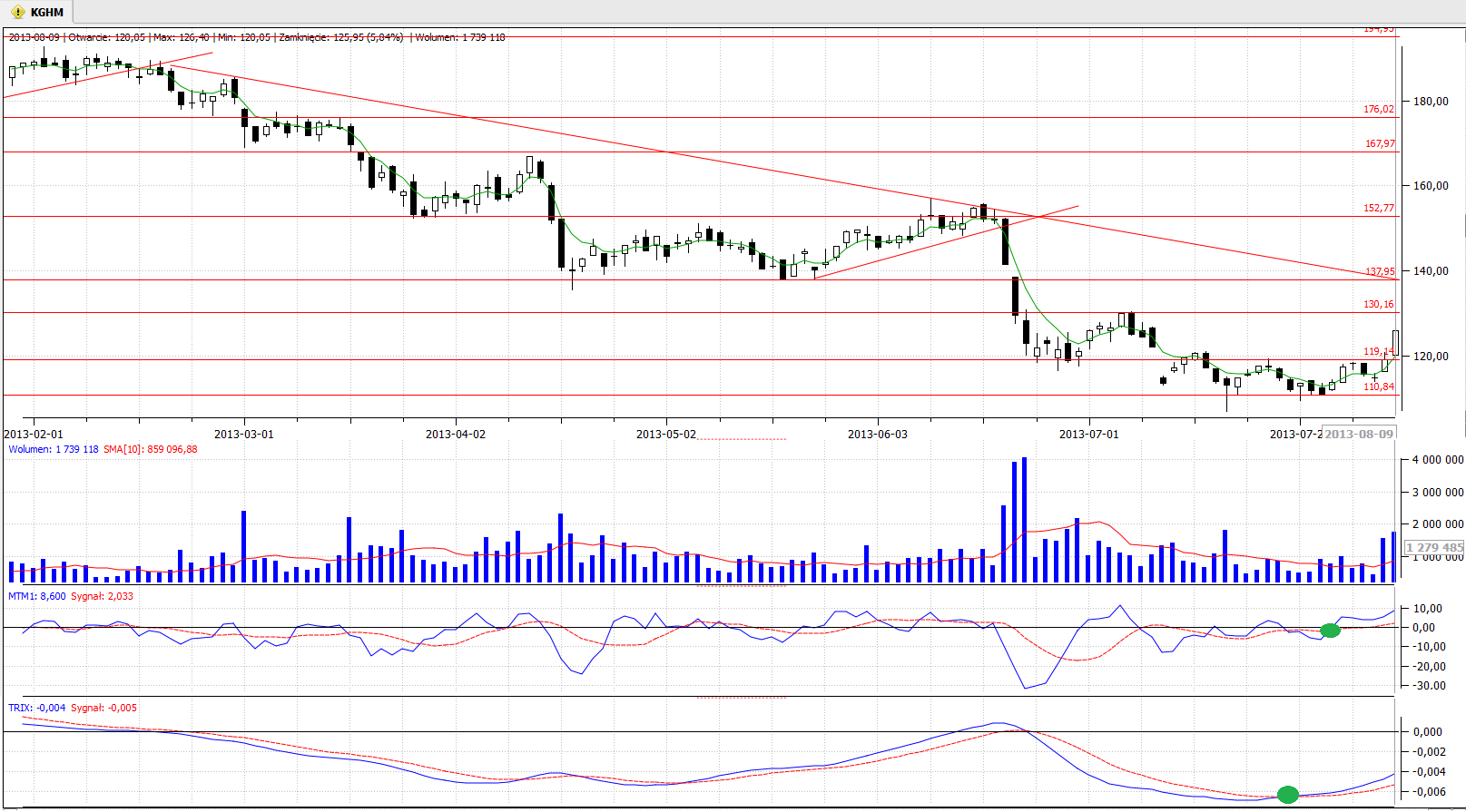This screenshot has width=1466, height=812.
Task: Click the highlighted 2013-08-09 cursor date
Action: click(1359, 434)
